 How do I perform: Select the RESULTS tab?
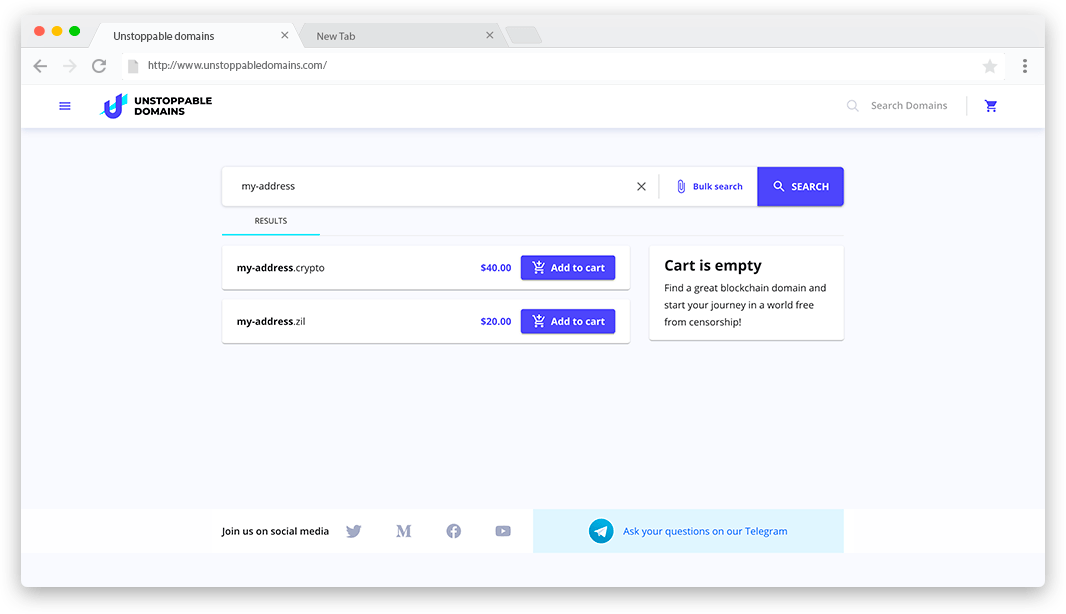click(271, 221)
